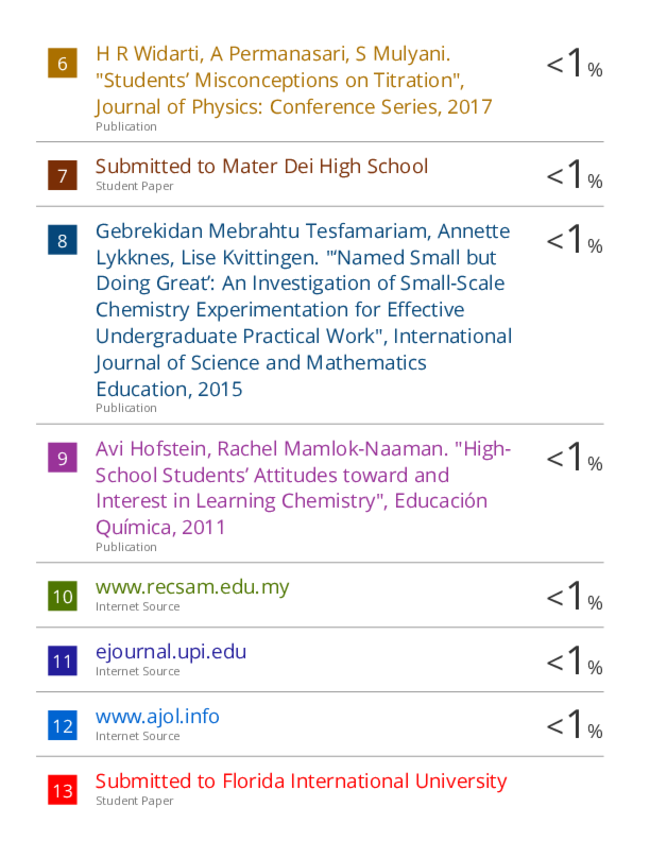Click the <1% match beside ejournal.upi.edu
The width and height of the screenshot is (650, 841).
click(574, 660)
